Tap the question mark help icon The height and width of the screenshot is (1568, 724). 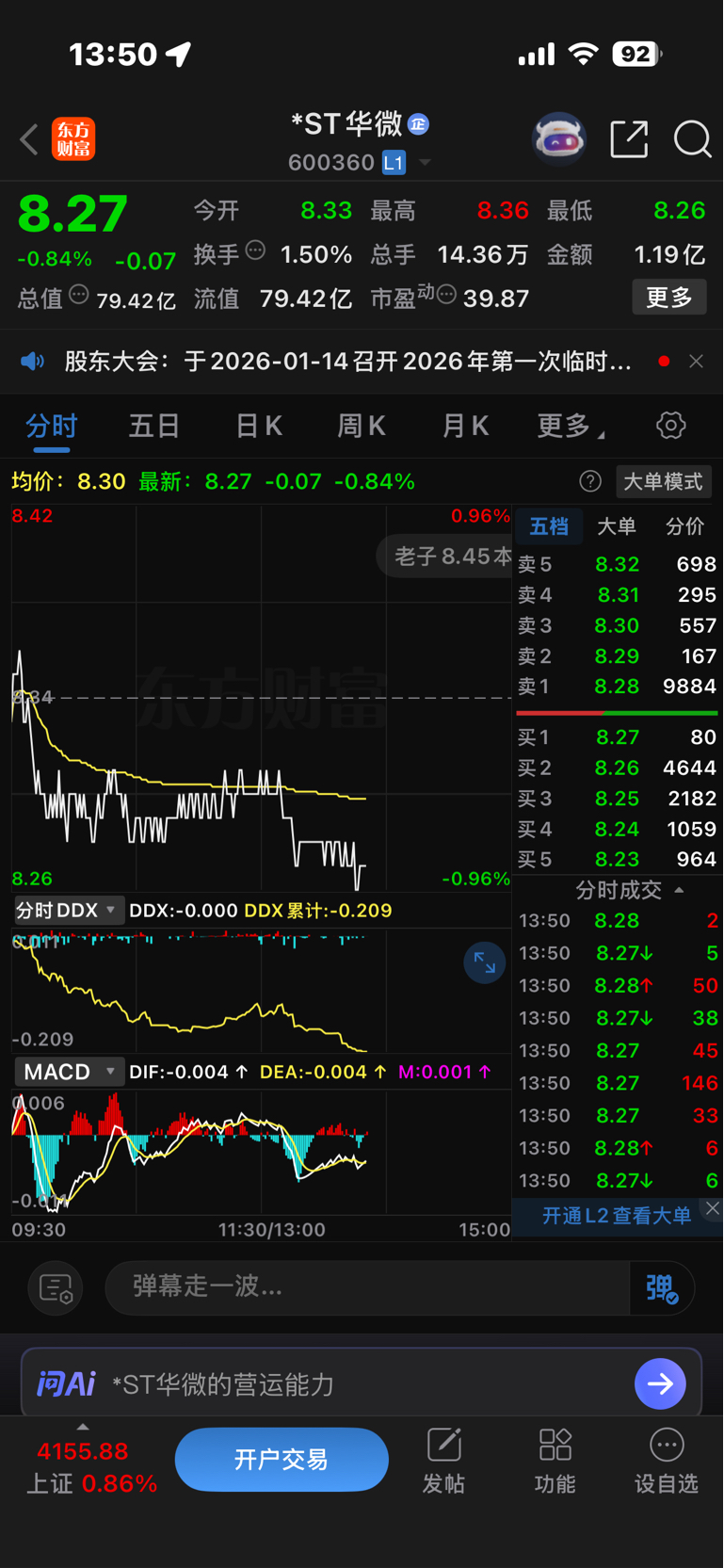pos(590,482)
